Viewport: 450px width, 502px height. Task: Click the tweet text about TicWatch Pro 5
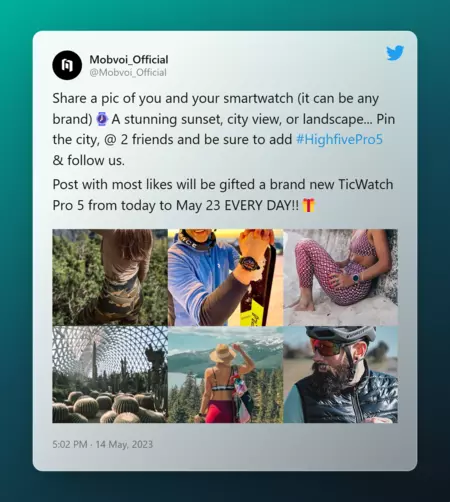223,195
